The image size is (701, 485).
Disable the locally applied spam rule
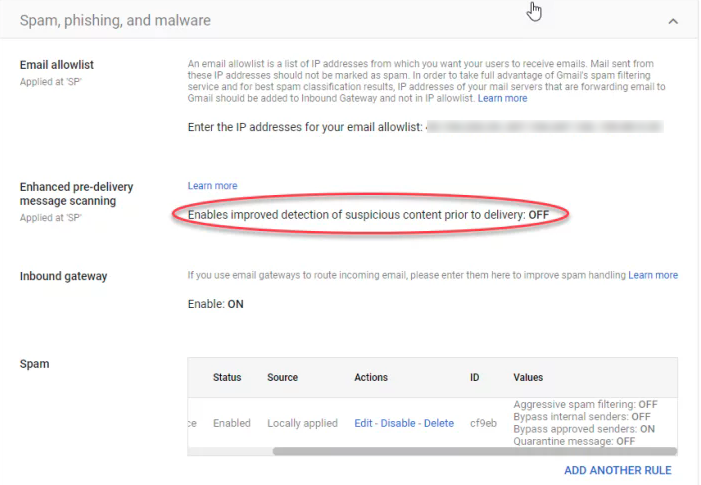pos(398,423)
